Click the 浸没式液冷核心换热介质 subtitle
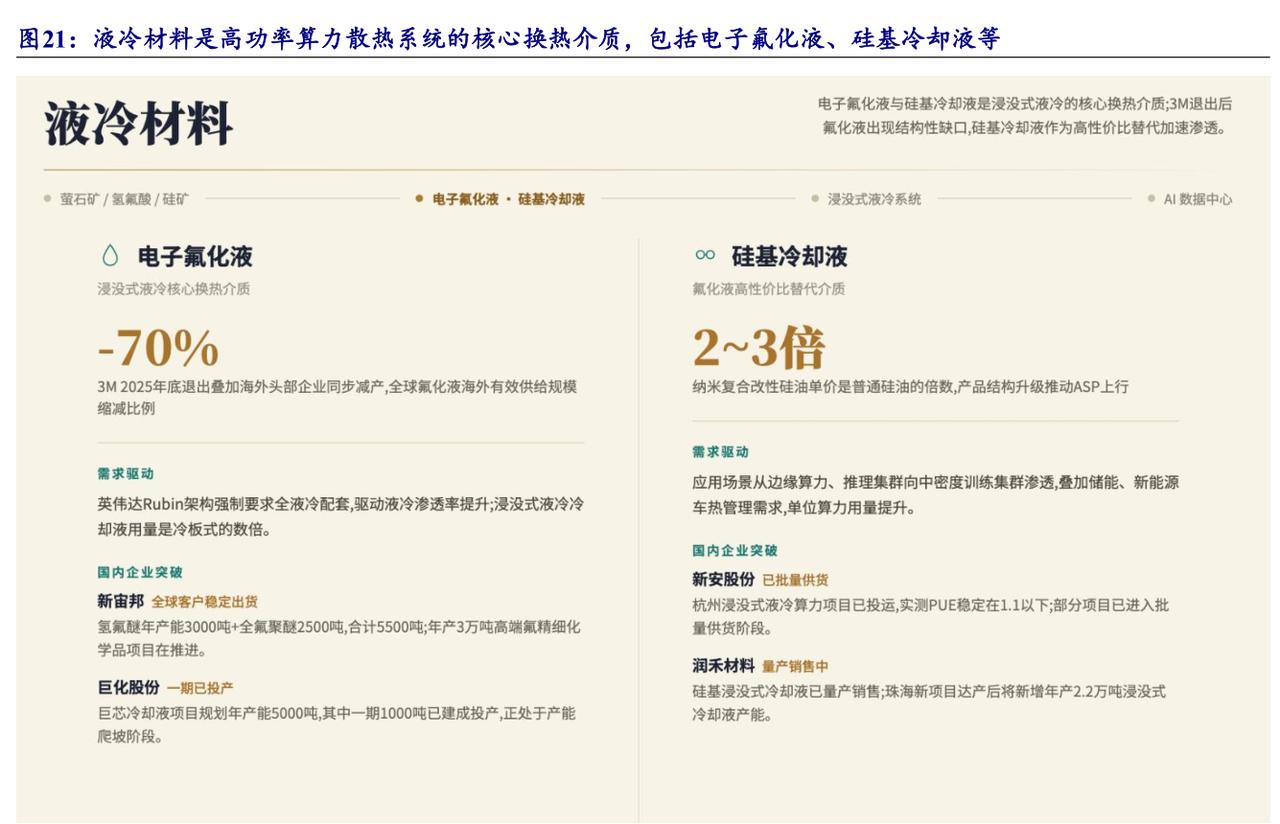1280x824 pixels. click(174, 289)
